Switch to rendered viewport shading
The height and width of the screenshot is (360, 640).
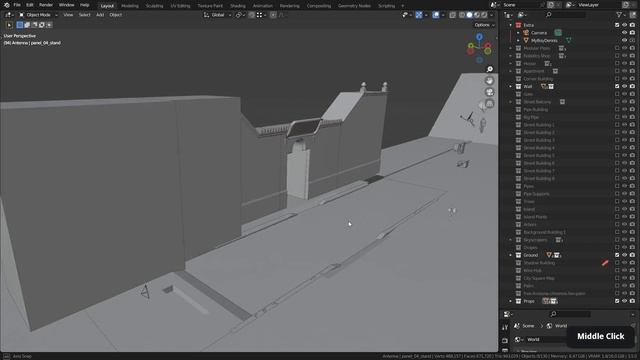pyautogui.click(x=484, y=15)
